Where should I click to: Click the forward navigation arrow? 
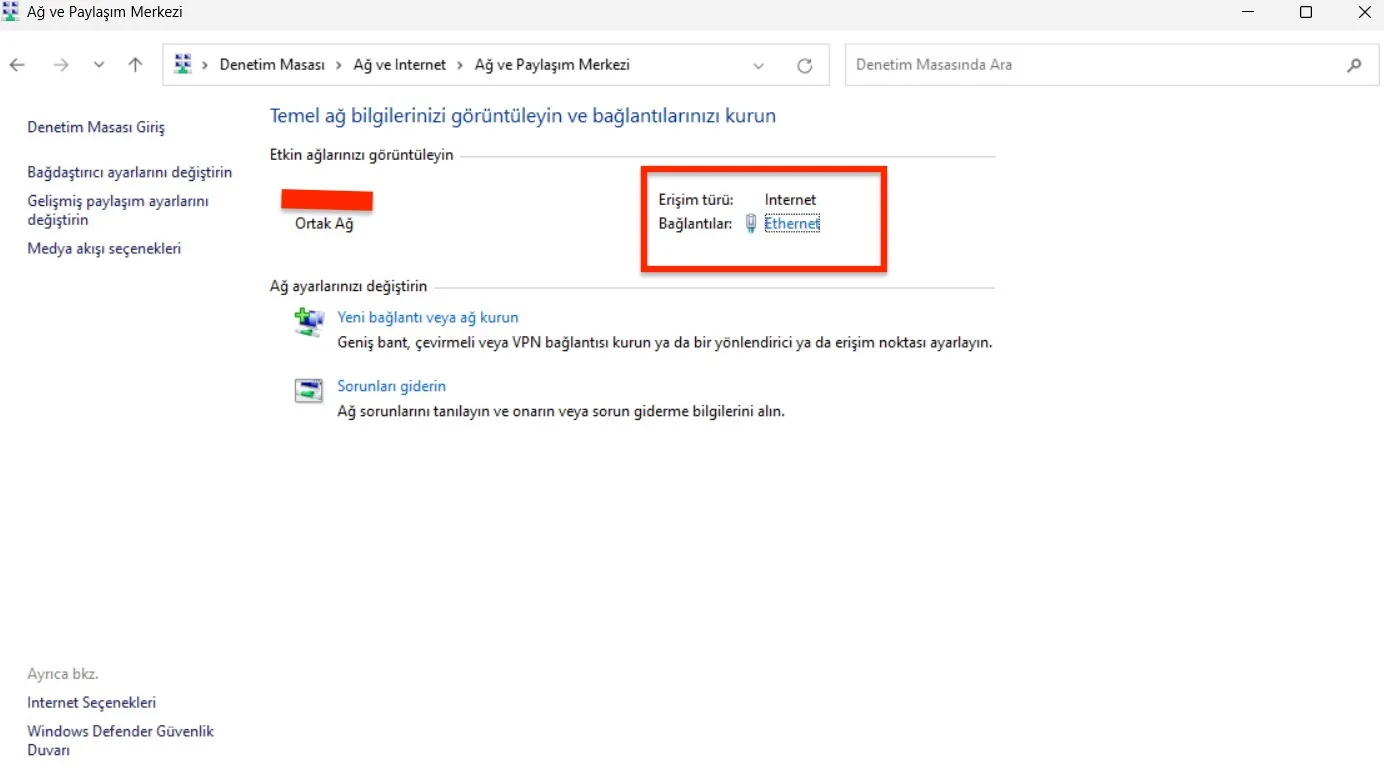61,65
